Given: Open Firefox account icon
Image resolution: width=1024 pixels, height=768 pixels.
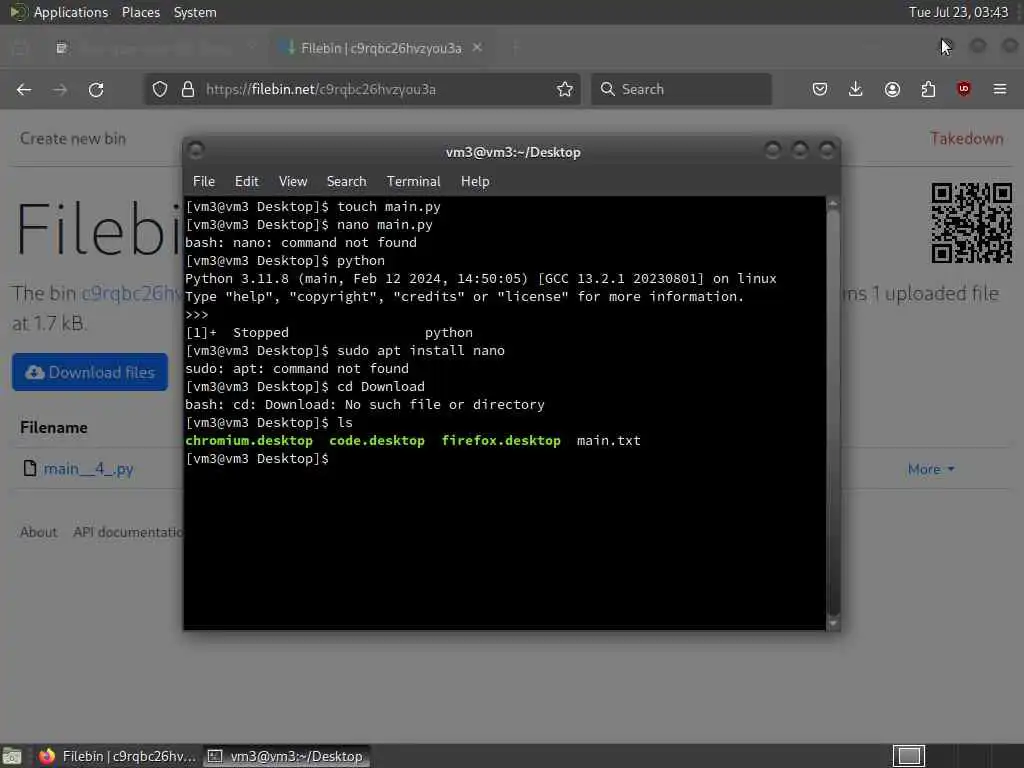Looking at the screenshot, I should [x=892, y=89].
